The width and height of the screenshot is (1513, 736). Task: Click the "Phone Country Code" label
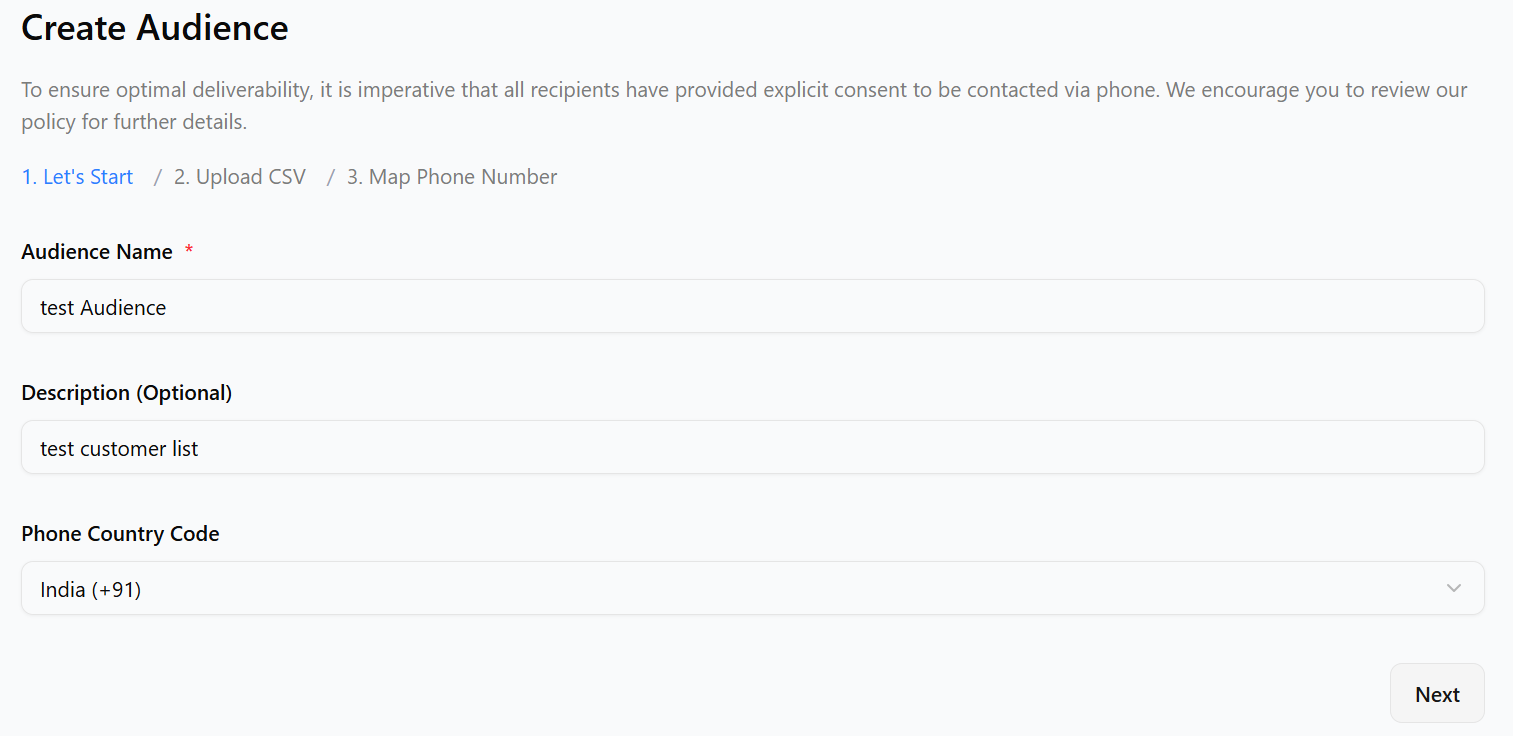[120, 534]
